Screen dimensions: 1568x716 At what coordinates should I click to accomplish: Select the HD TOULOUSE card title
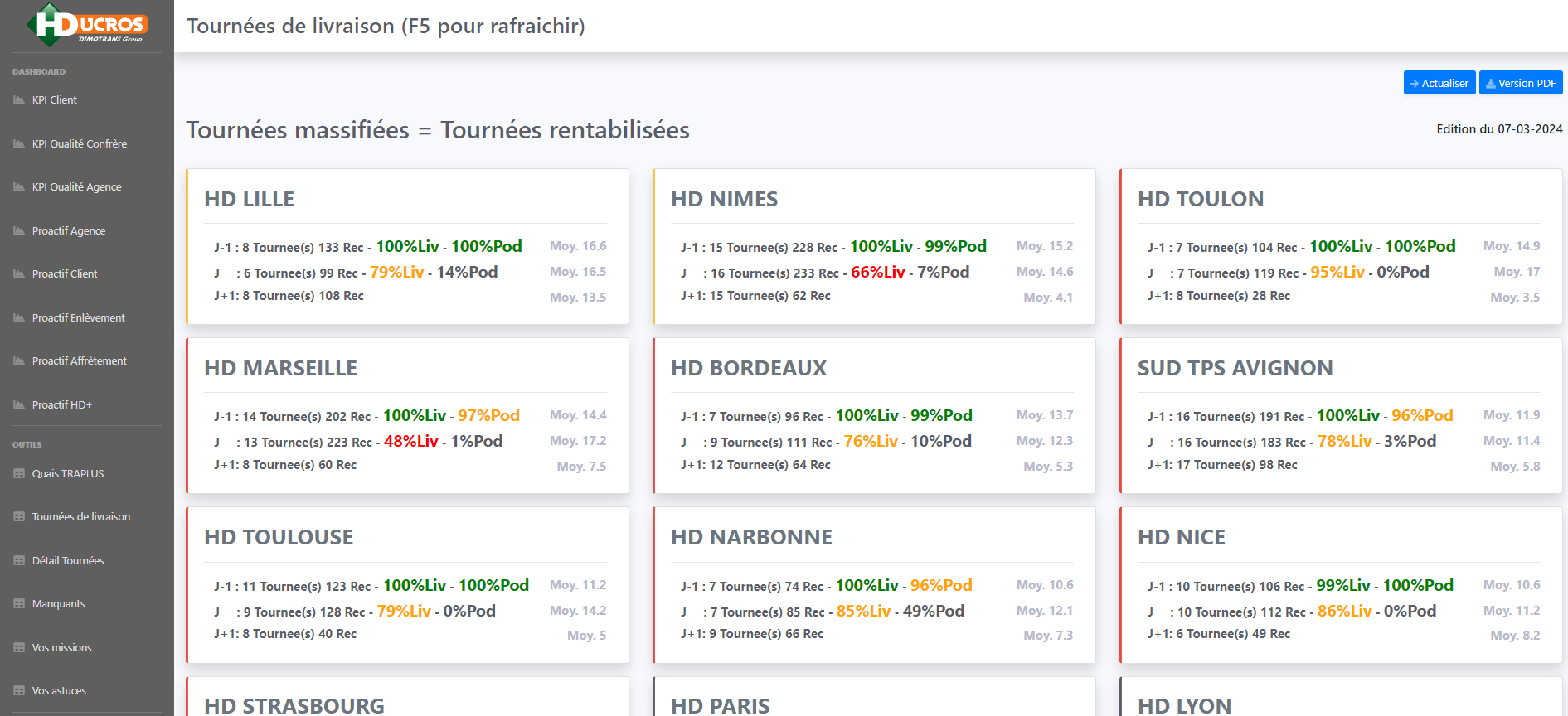pos(279,538)
